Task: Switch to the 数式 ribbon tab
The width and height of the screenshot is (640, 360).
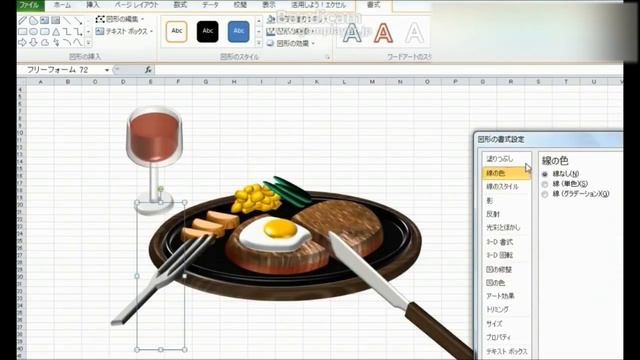Action: pyautogui.click(x=180, y=5)
